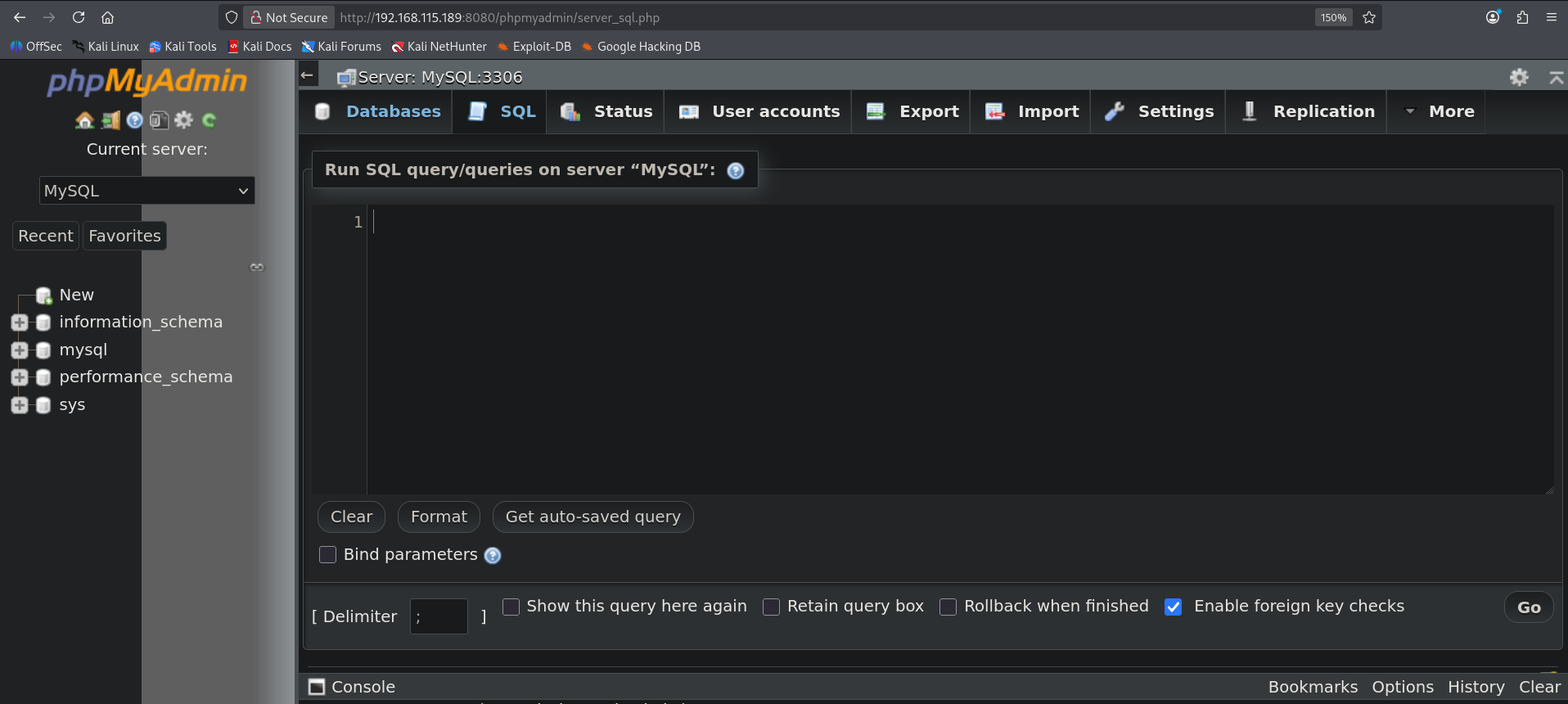Reload navigation panel with green arrow icon

click(209, 121)
